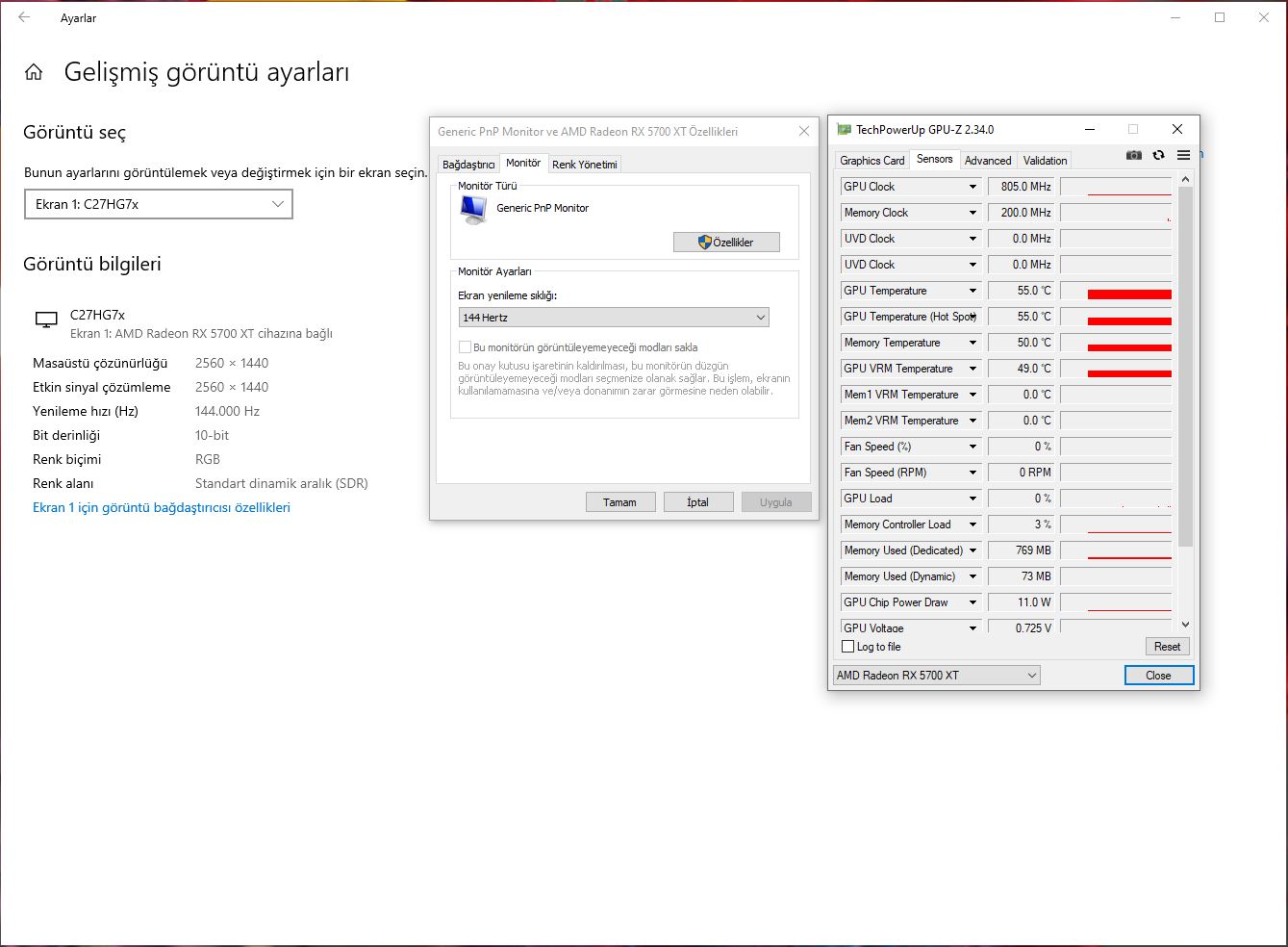Click the GPU Chip Power Draw 11.0 W value
Screen dimensions: 1288x947
click(x=1022, y=602)
